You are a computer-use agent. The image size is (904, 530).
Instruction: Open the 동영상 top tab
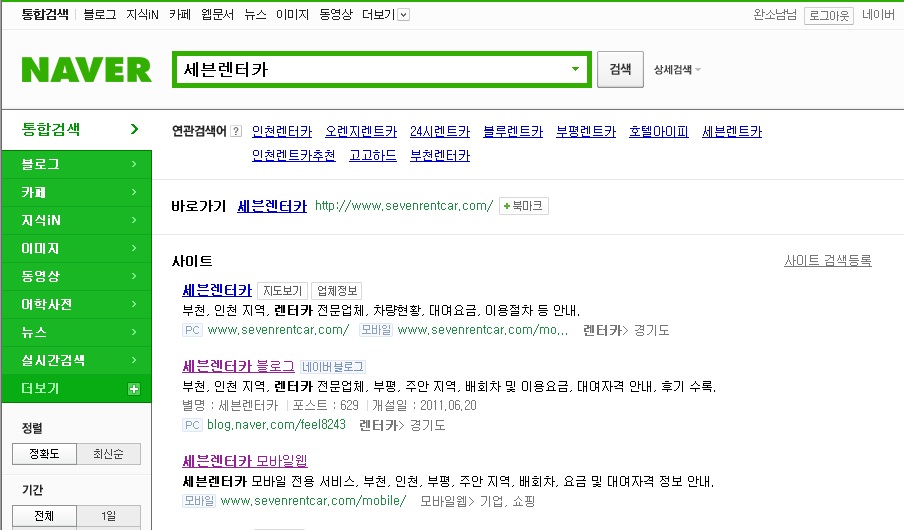336,14
